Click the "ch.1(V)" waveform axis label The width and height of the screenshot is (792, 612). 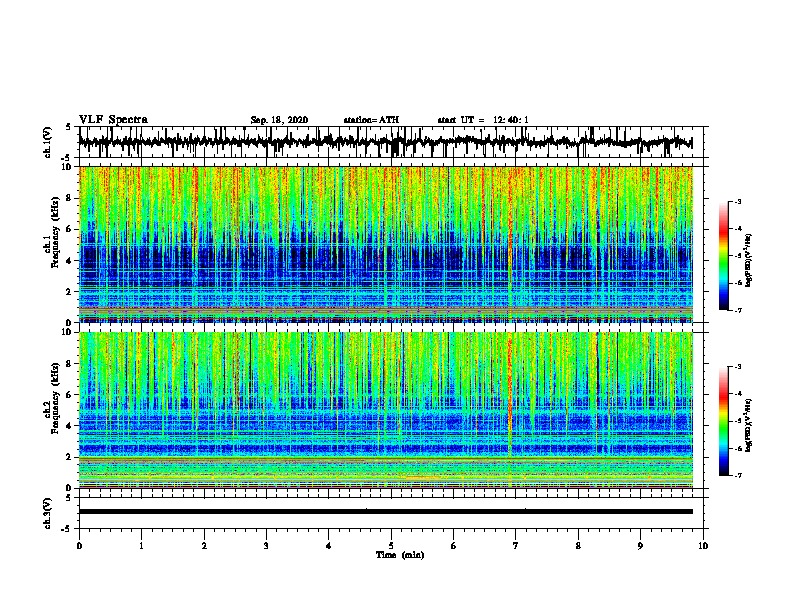coord(47,142)
